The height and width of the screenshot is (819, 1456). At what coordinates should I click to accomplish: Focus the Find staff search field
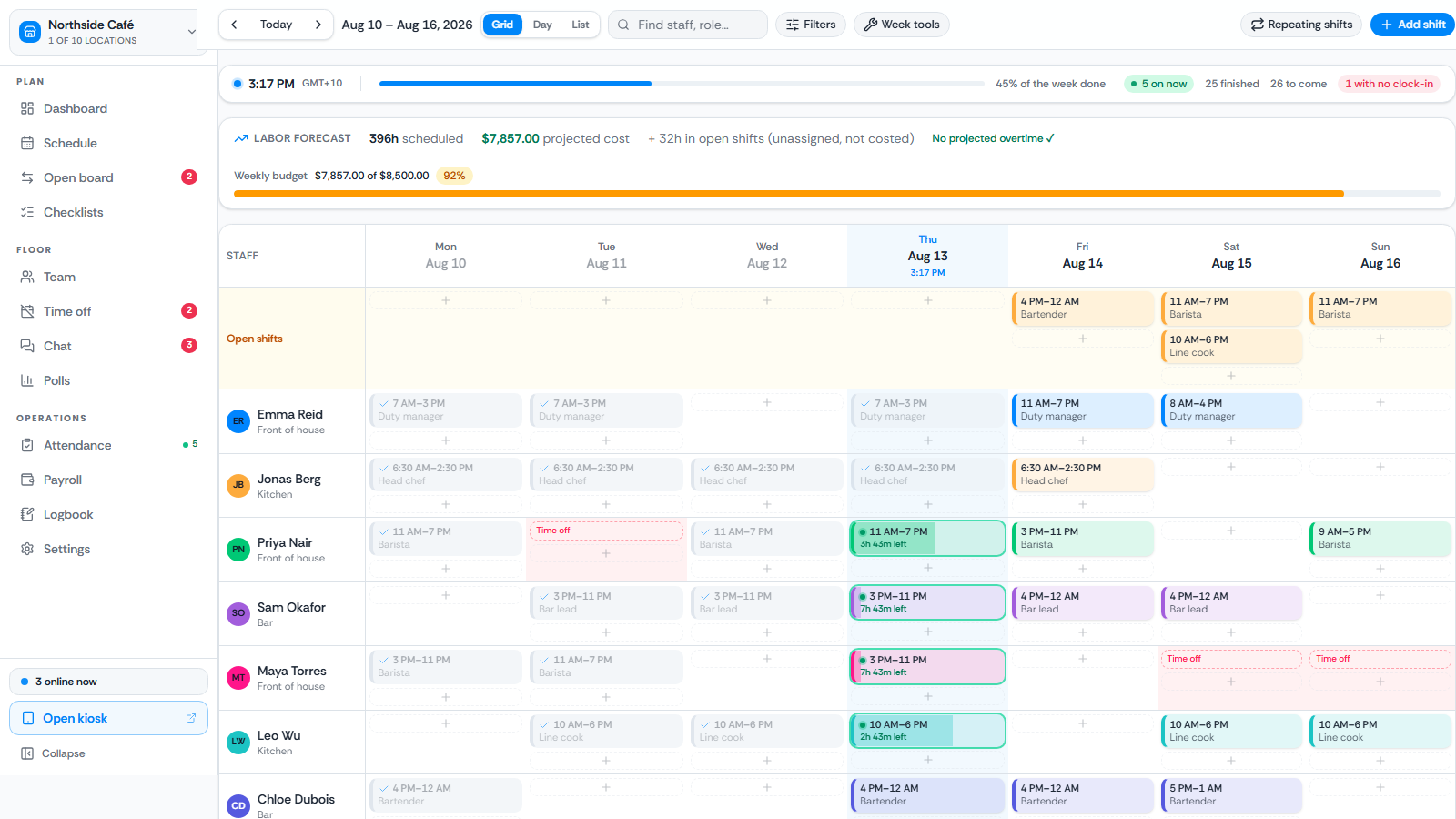tap(688, 25)
